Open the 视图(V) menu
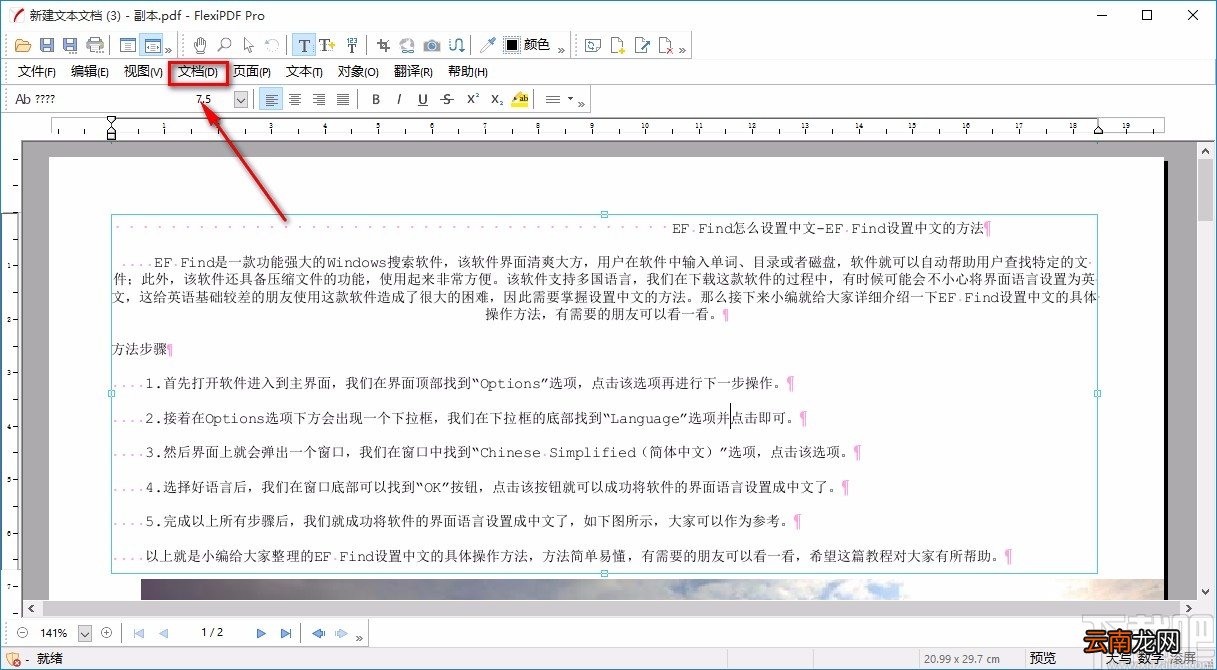This screenshot has width=1217, height=670. click(143, 72)
